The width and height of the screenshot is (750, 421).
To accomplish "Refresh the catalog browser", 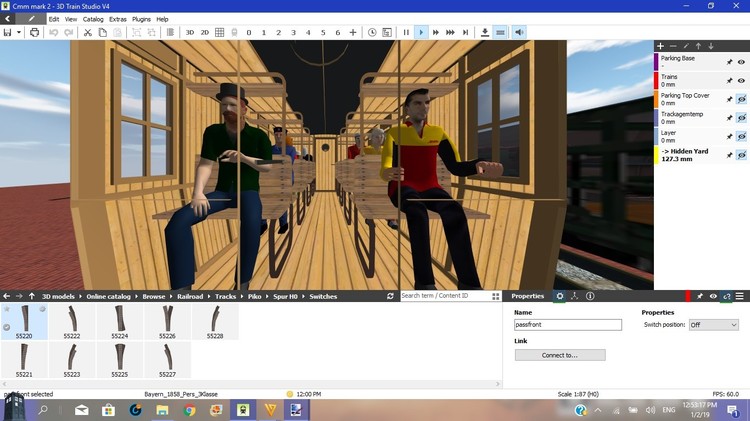I will coord(390,296).
